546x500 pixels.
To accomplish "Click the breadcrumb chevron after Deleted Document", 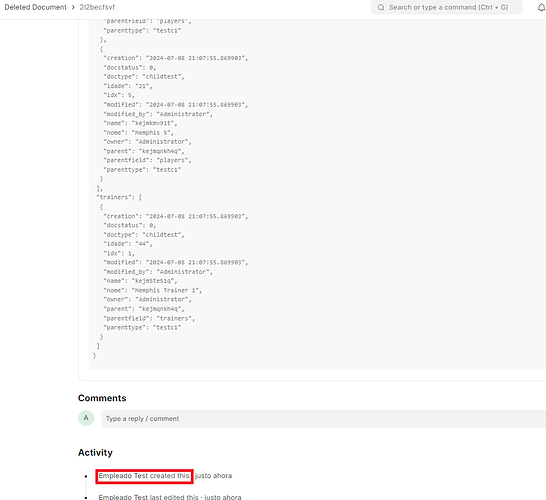I will pyautogui.click(x=73, y=7).
